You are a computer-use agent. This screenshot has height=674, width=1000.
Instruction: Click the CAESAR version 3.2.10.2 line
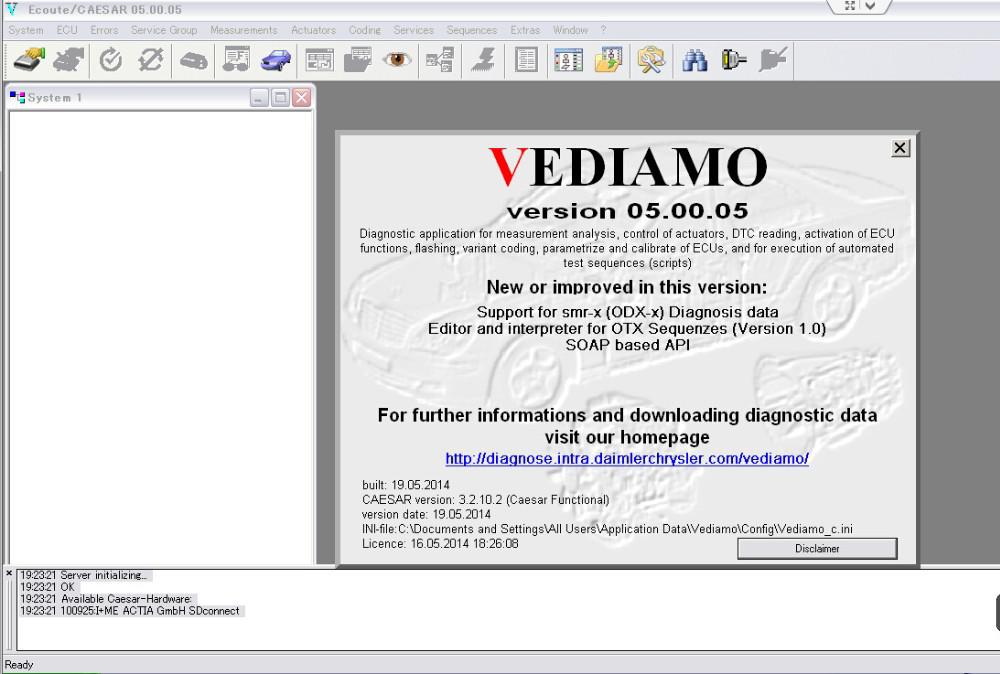485,499
